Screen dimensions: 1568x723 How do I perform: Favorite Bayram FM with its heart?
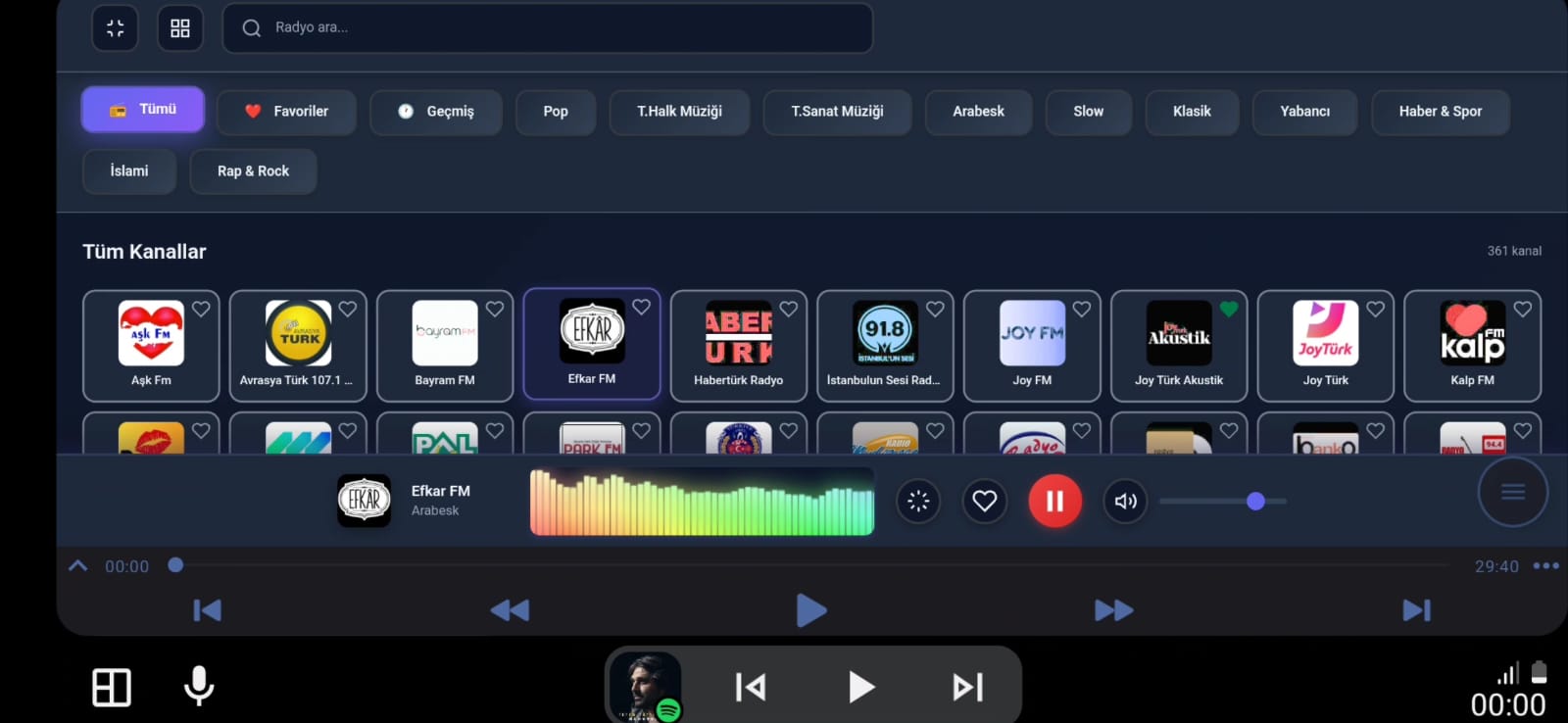[495, 309]
